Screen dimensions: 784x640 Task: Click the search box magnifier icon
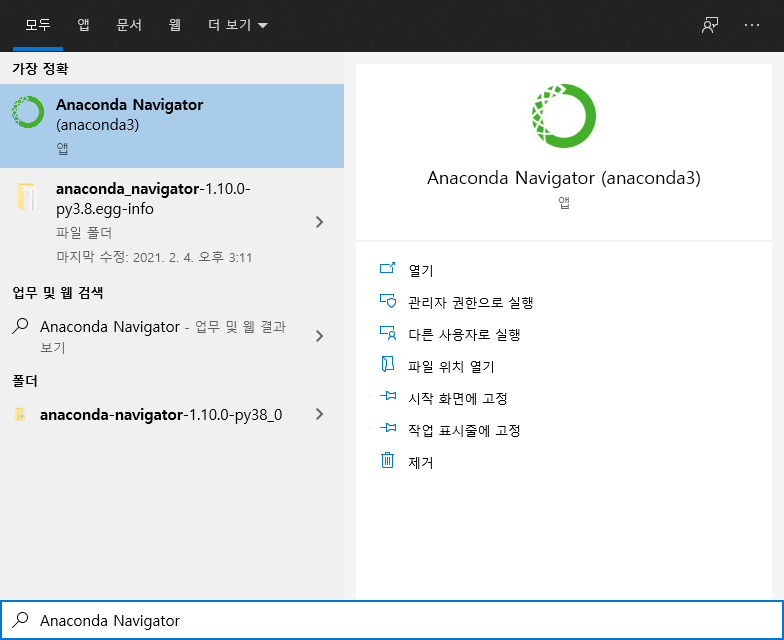pyautogui.click(x=20, y=620)
